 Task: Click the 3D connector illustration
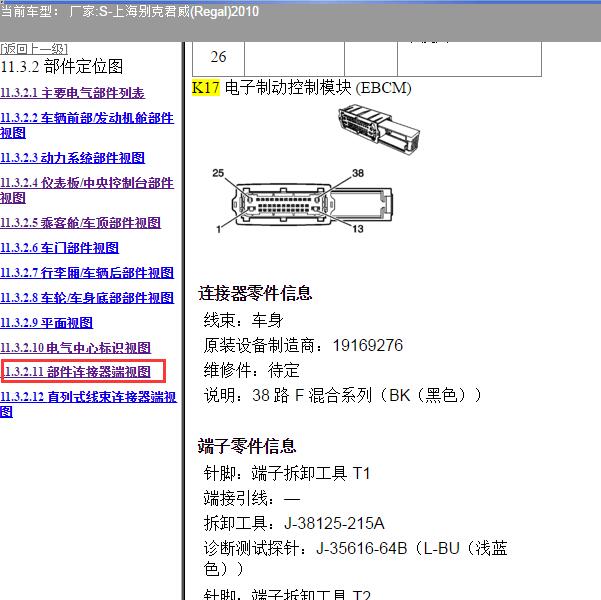[x=379, y=129]
